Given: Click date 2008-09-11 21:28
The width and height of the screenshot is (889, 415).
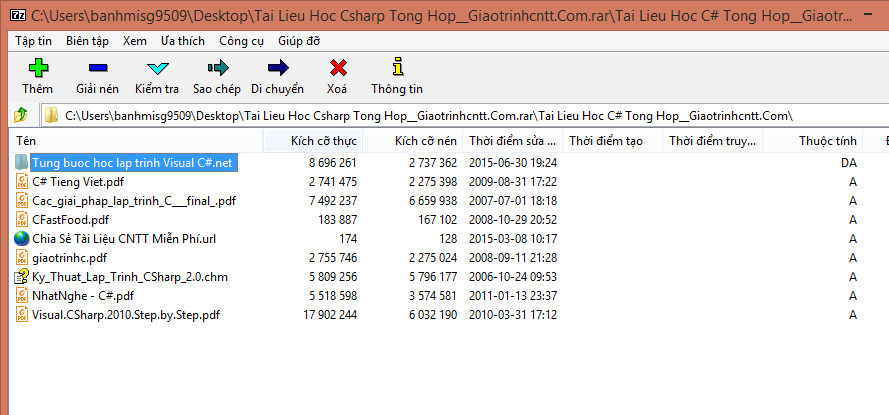Looking at the screenshot, I should [513, 258].
